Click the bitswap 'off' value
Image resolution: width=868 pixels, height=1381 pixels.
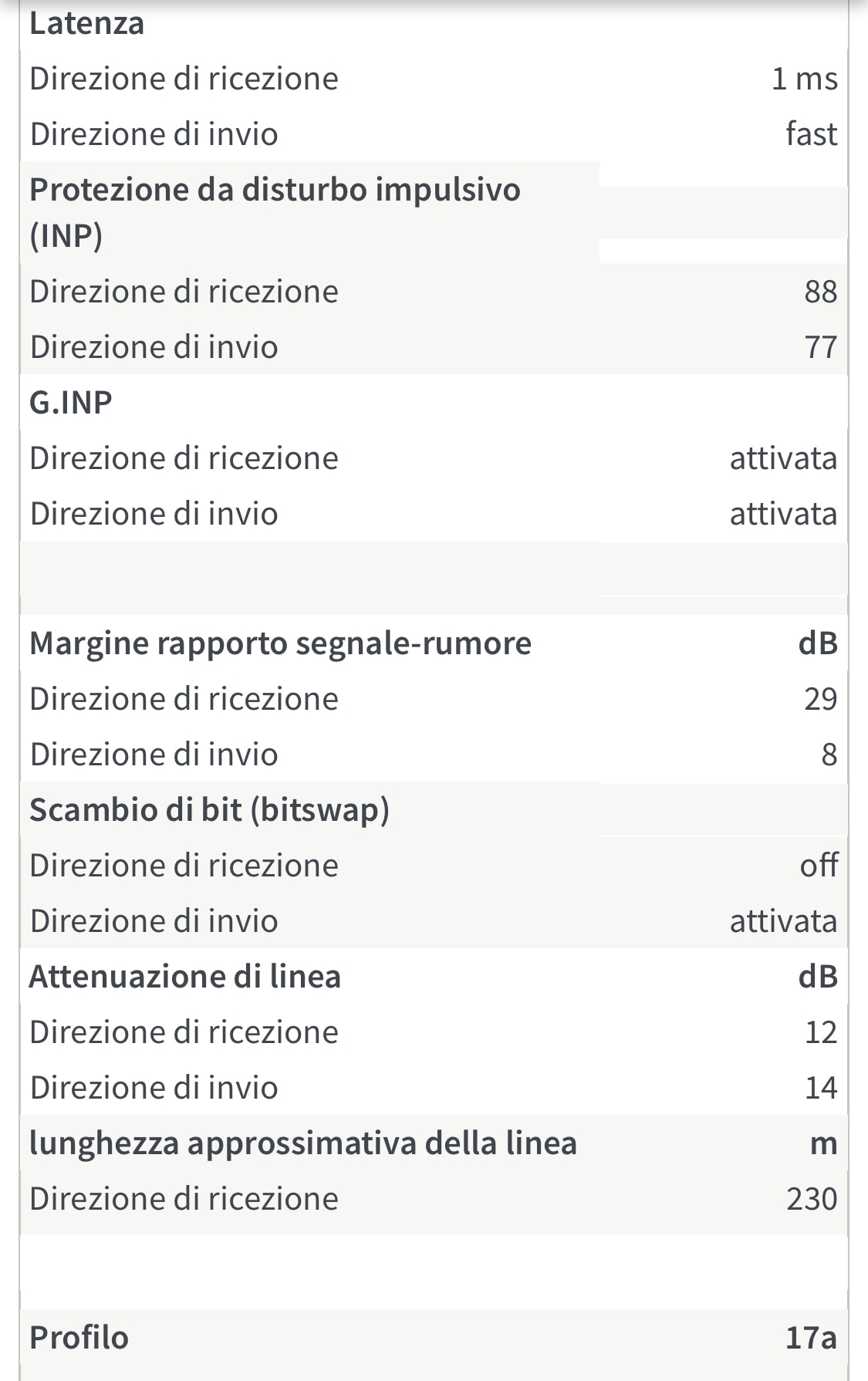point(819,866)
